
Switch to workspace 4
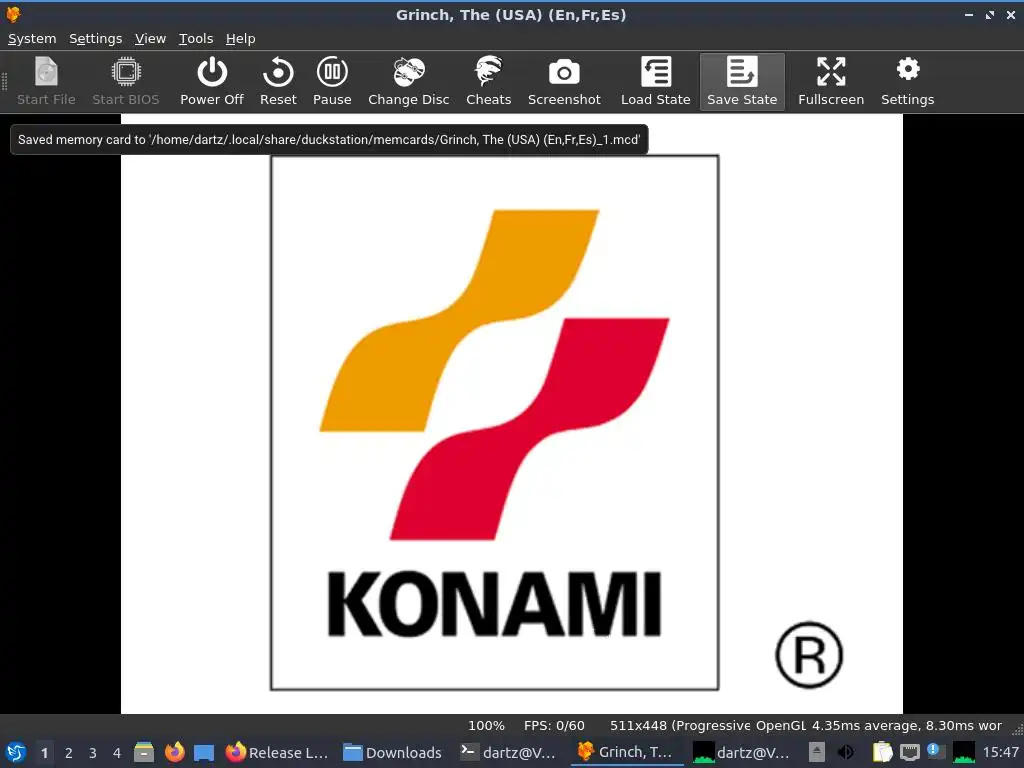coord(117,753)
